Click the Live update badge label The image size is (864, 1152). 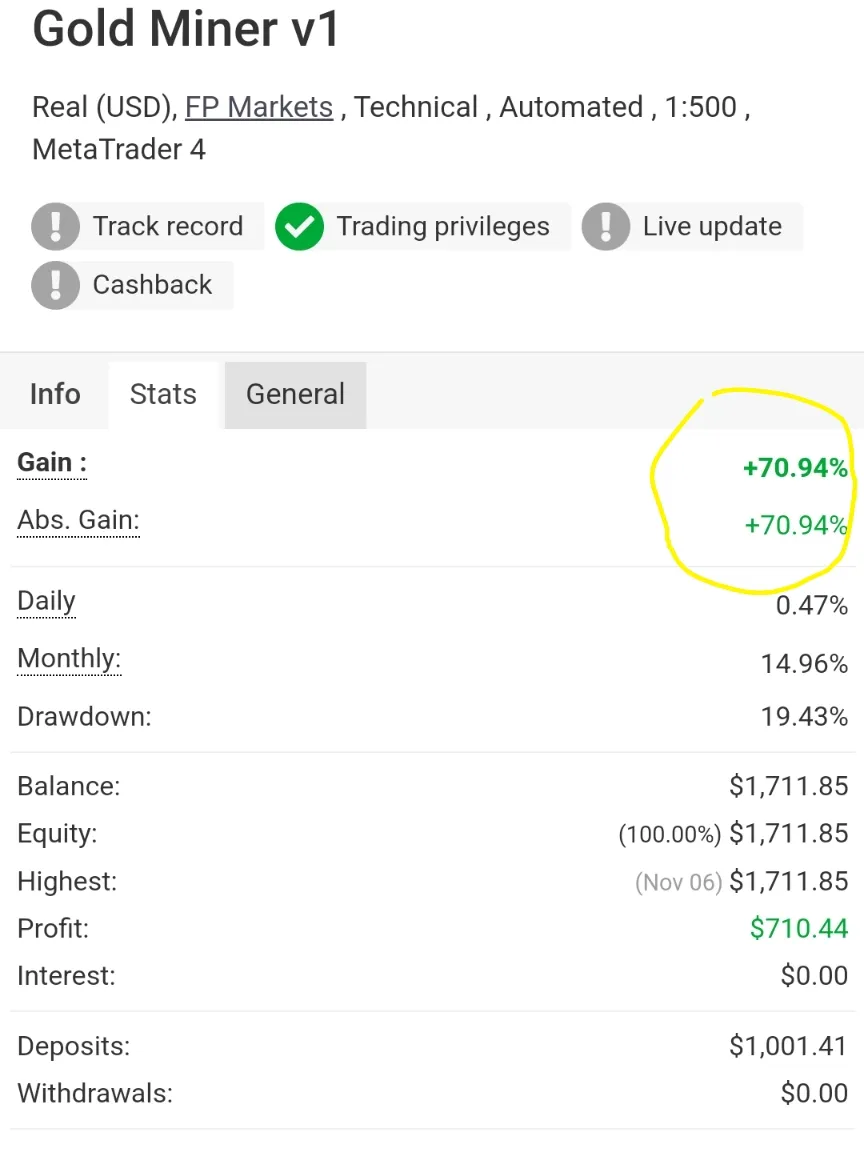click(712, 226)
